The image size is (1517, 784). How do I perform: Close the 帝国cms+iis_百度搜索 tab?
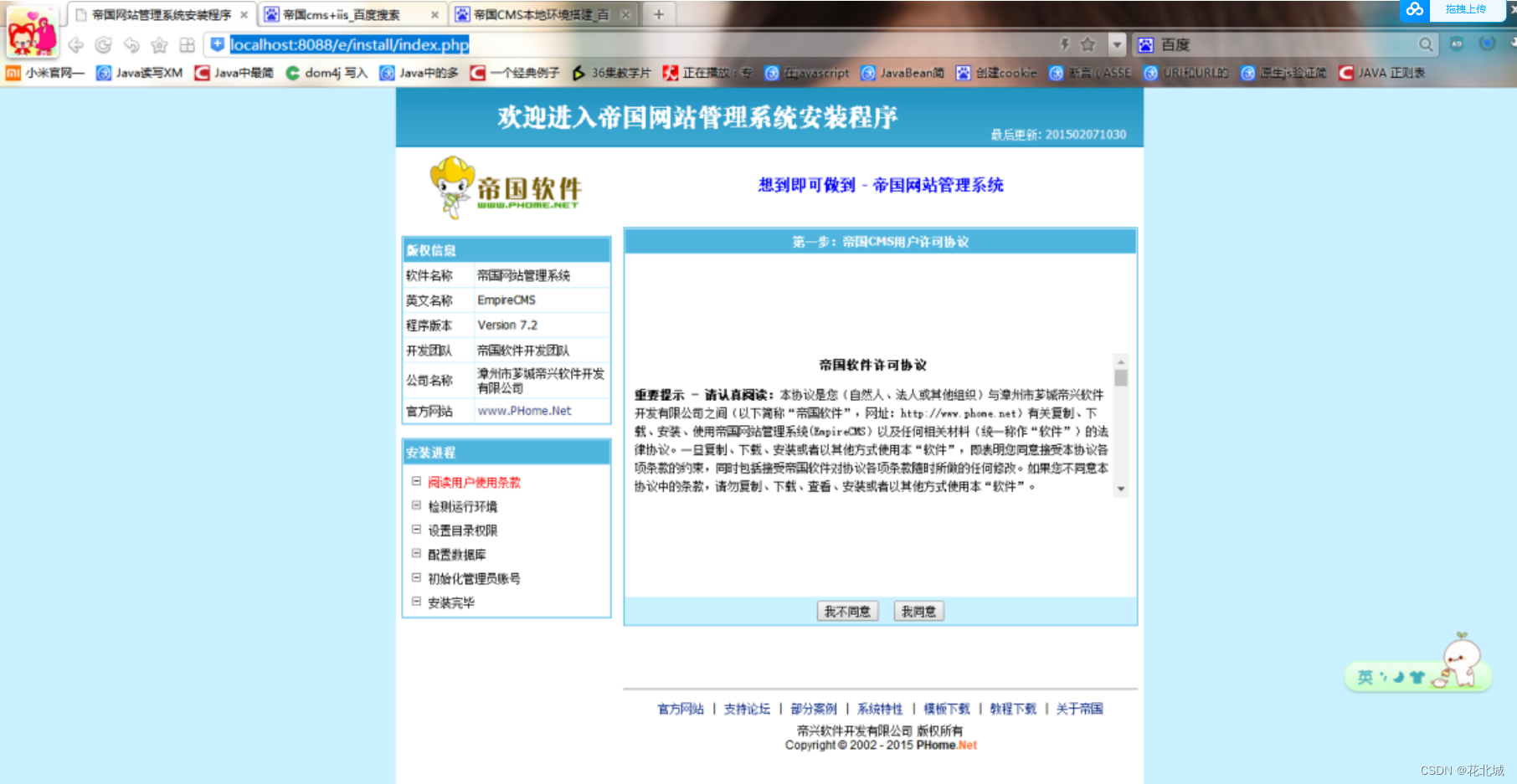coord(435,15)
